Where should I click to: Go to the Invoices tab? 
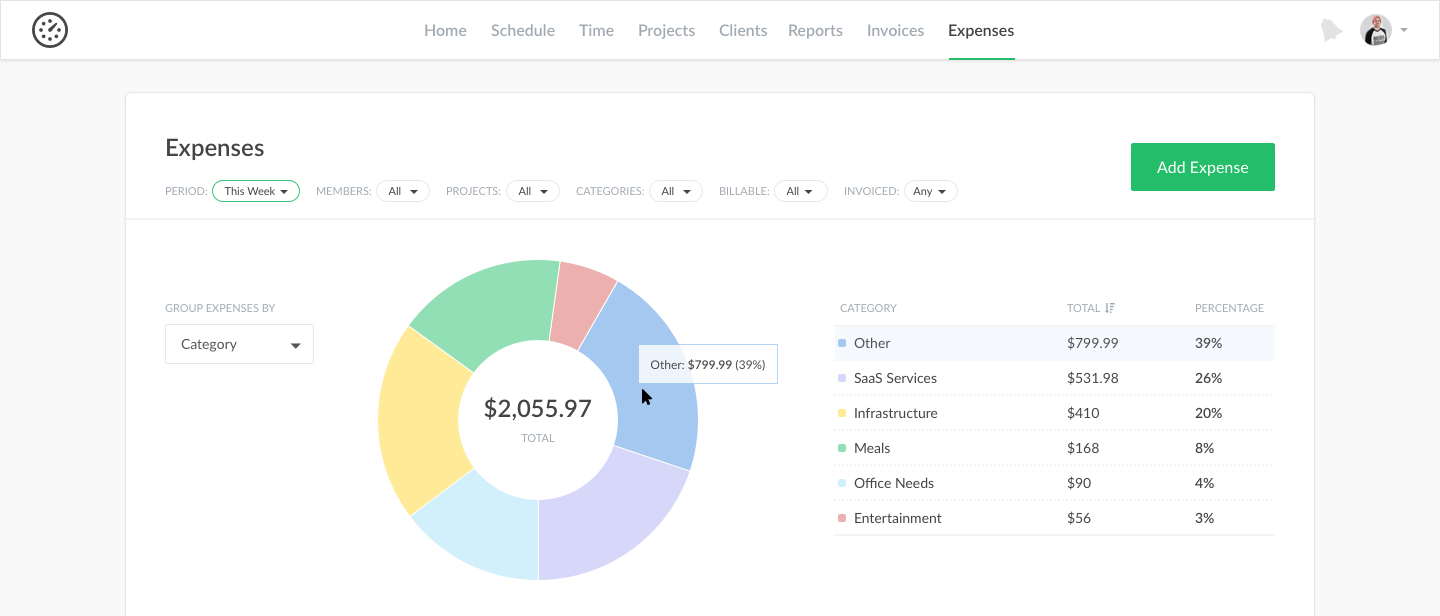tap(895, 30)
